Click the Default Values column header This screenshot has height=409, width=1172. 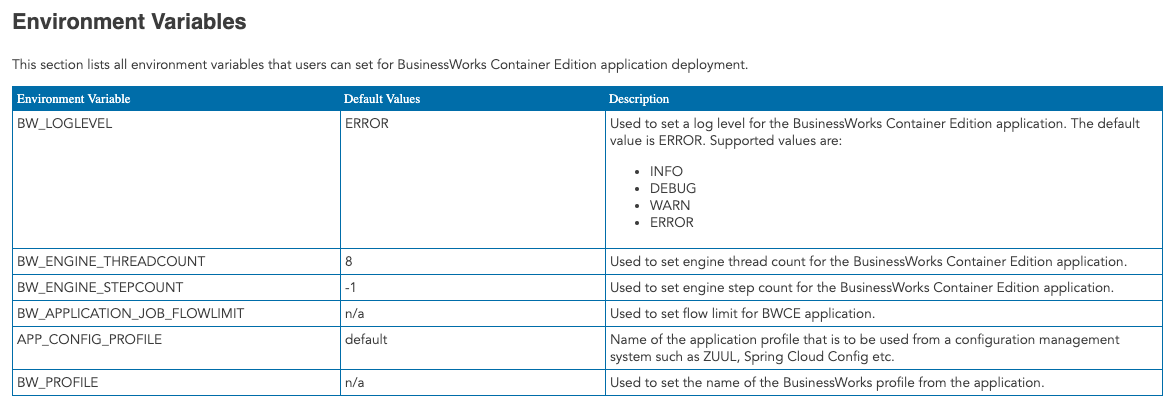coord(382,99)
